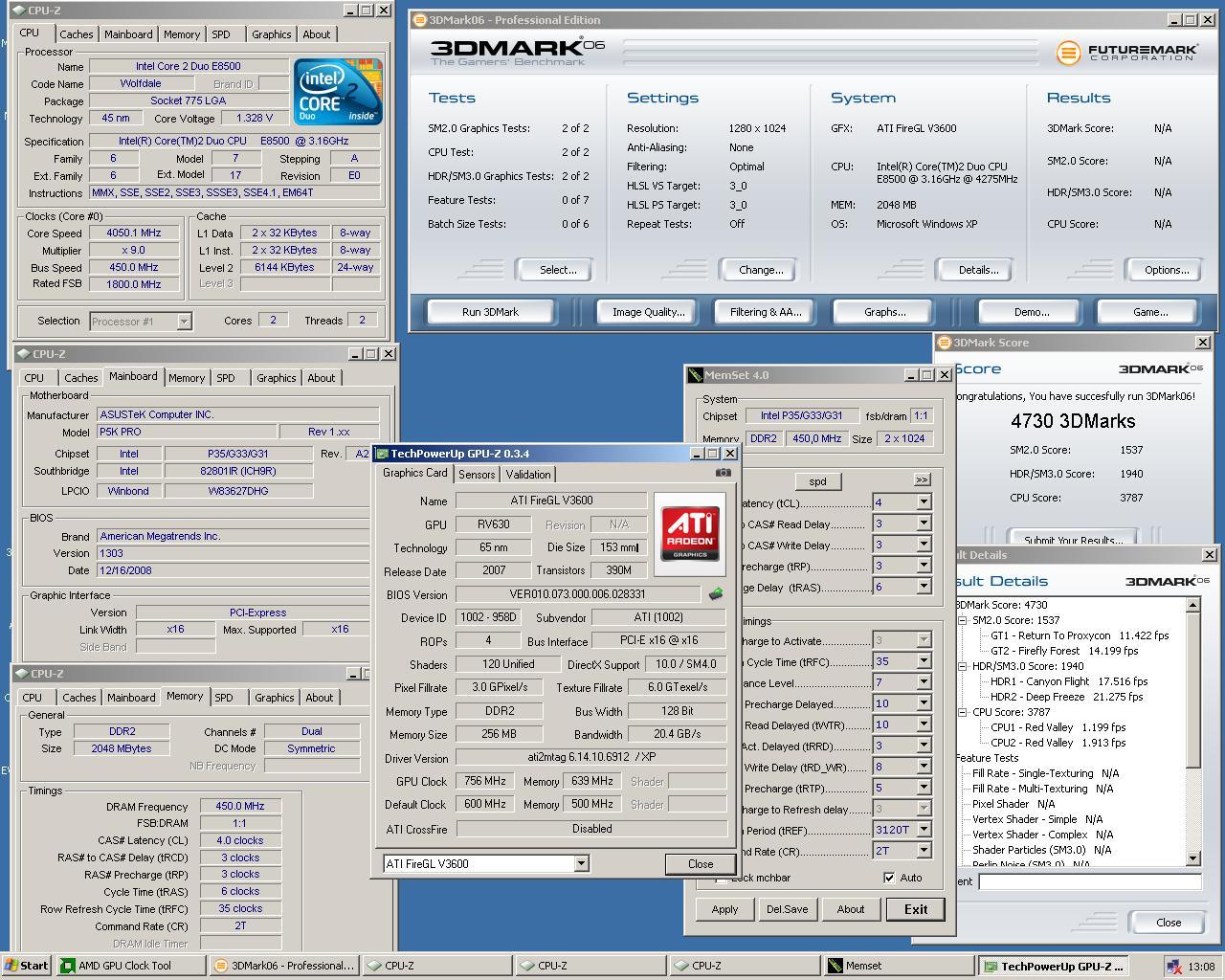Image resolution: width=1225 pixels, height=980 pixels.
Task: Click Image Quality button in 3DMark06
Action: [x=649, y=312]
